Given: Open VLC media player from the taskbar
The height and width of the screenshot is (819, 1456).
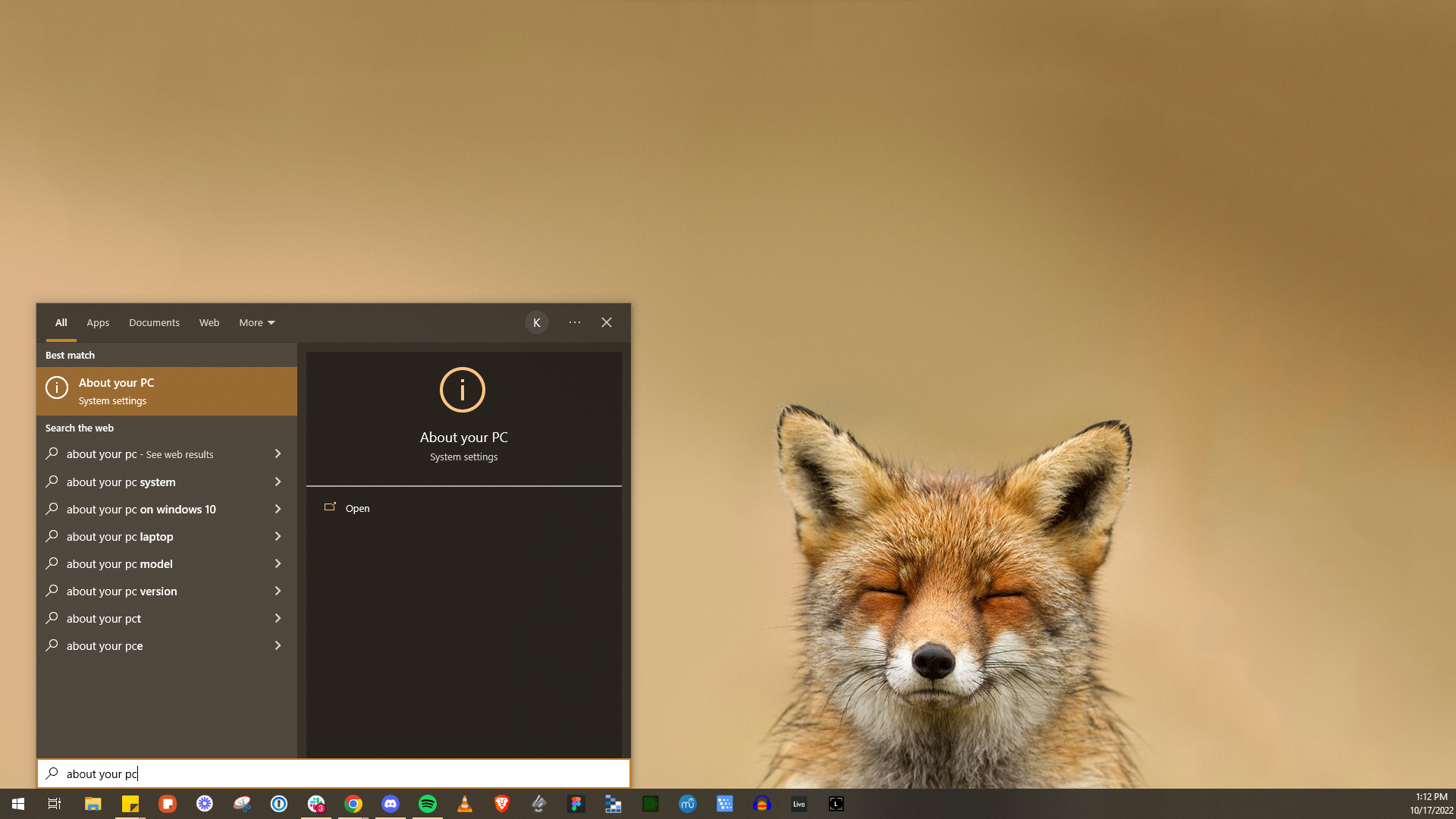Looking at the screenshot, I should point(465,804).
